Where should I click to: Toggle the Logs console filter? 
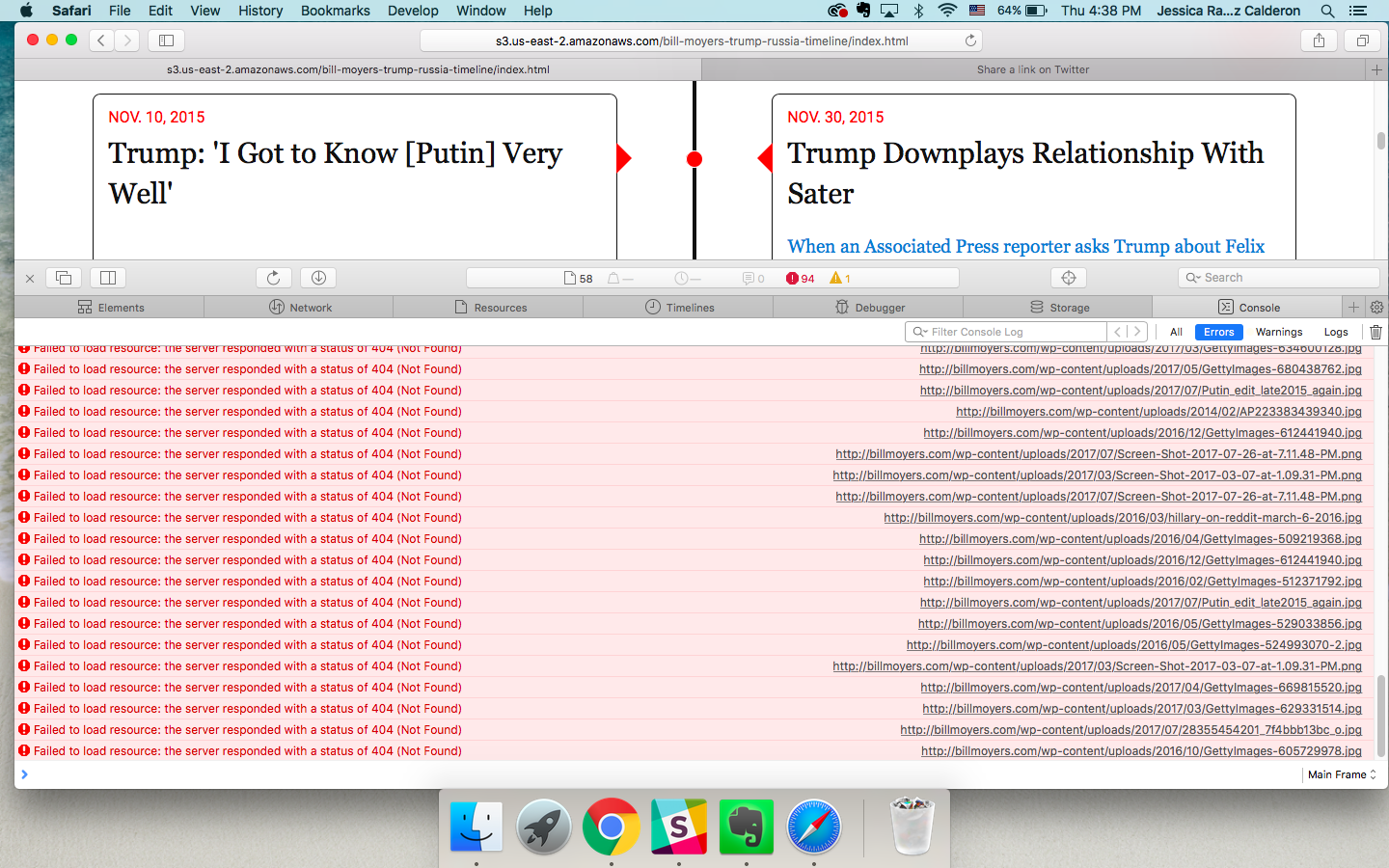[1335, 332]
